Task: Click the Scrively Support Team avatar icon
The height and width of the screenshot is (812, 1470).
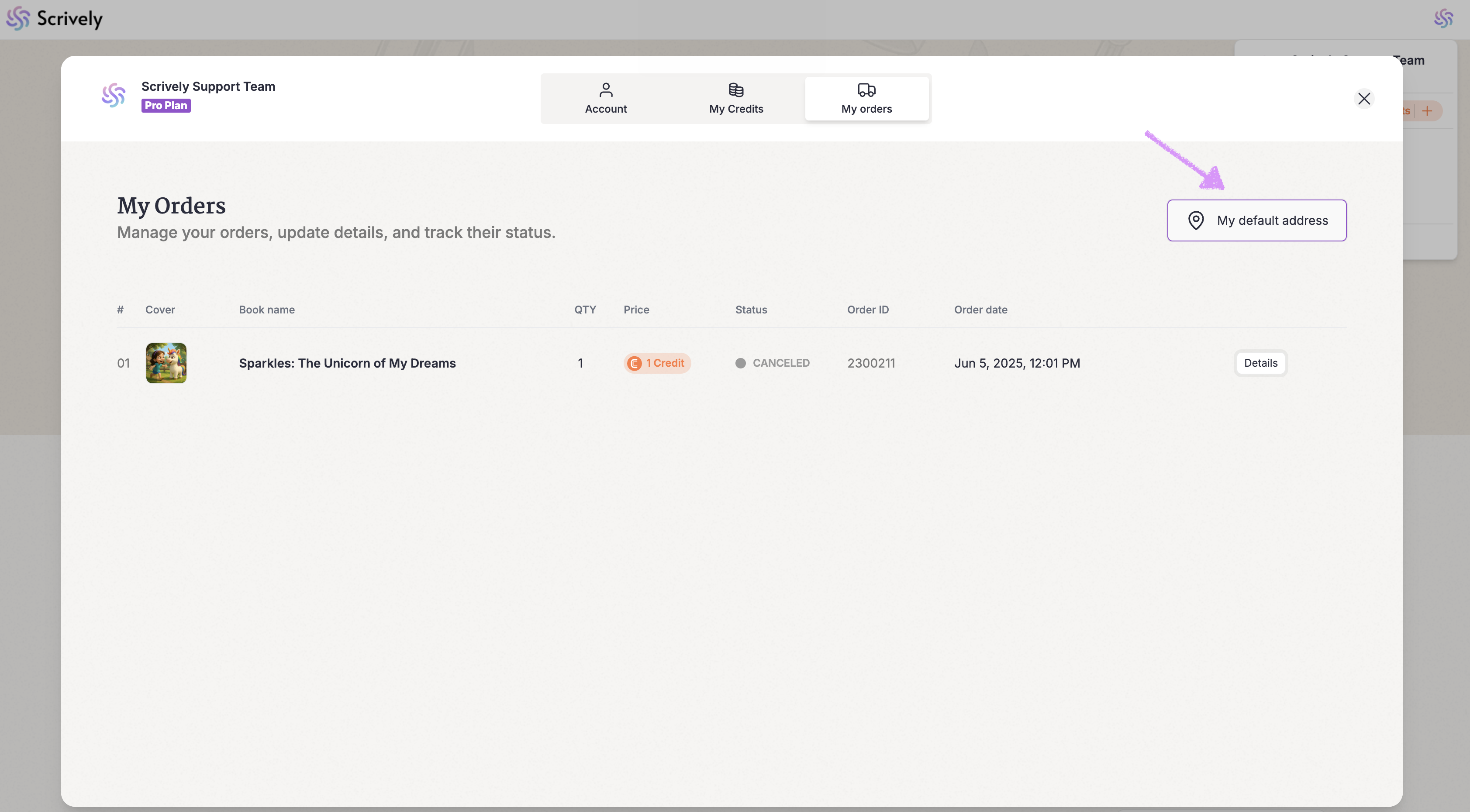Action: click(x=113, y=95)
